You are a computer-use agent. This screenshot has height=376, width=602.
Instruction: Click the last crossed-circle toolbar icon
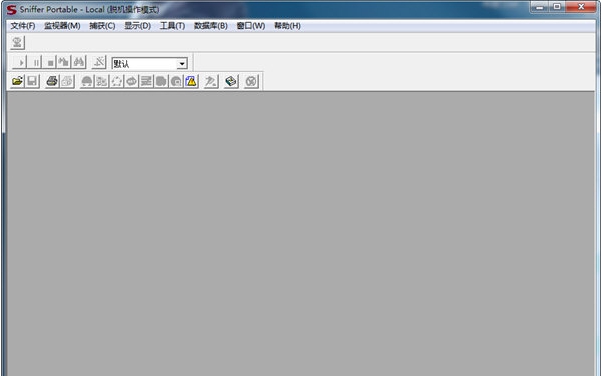click(251, 81)
